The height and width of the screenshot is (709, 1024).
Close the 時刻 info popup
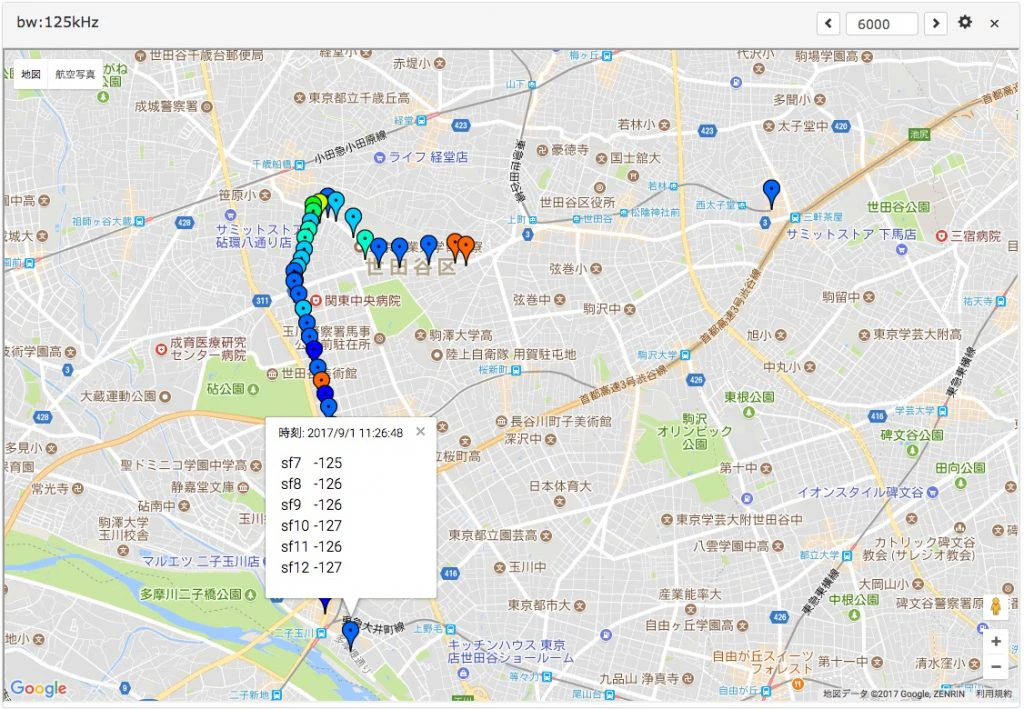tap(421, 432)
